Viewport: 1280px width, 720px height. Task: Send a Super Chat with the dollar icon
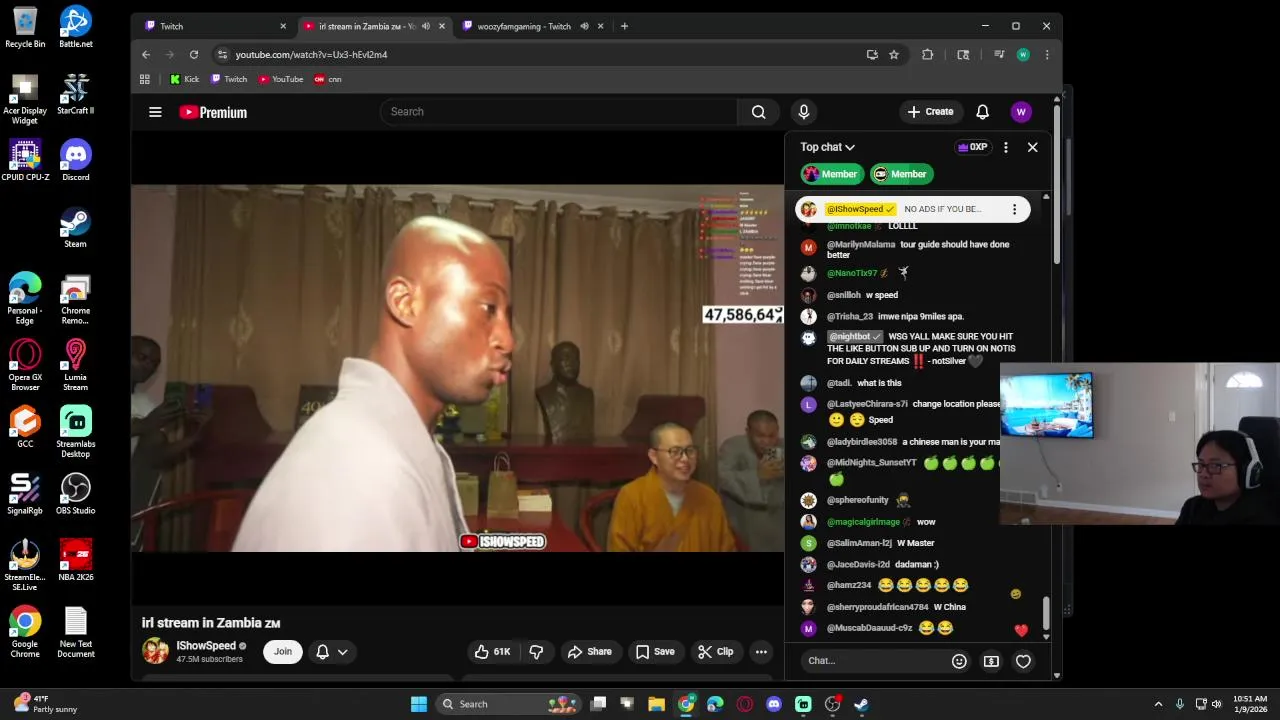[991, 661]
